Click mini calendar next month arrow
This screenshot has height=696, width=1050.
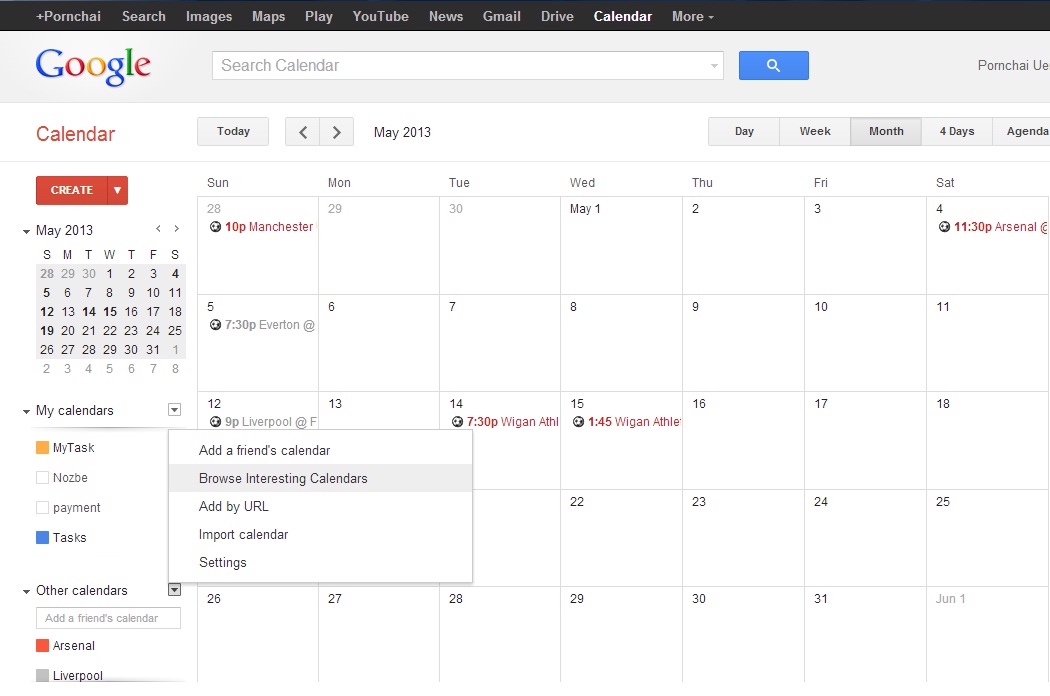click(176, 229)
